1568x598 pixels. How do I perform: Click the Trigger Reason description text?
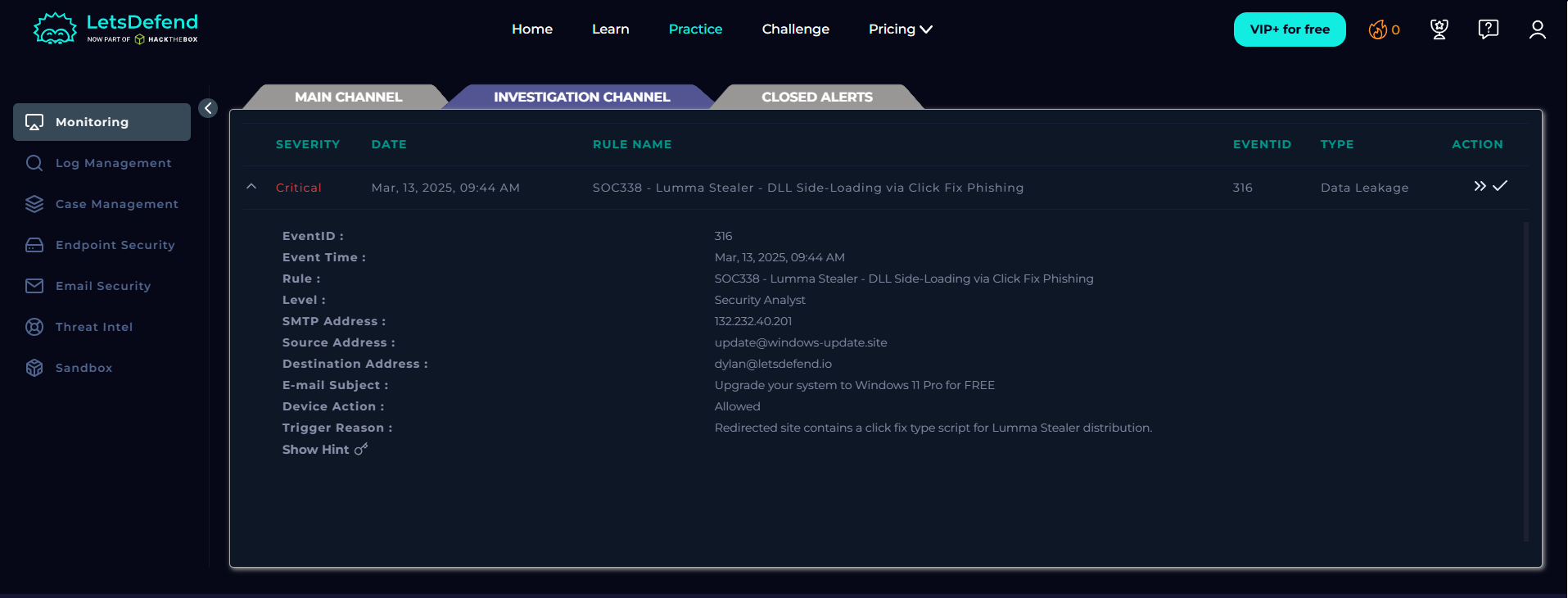[933, 428]
